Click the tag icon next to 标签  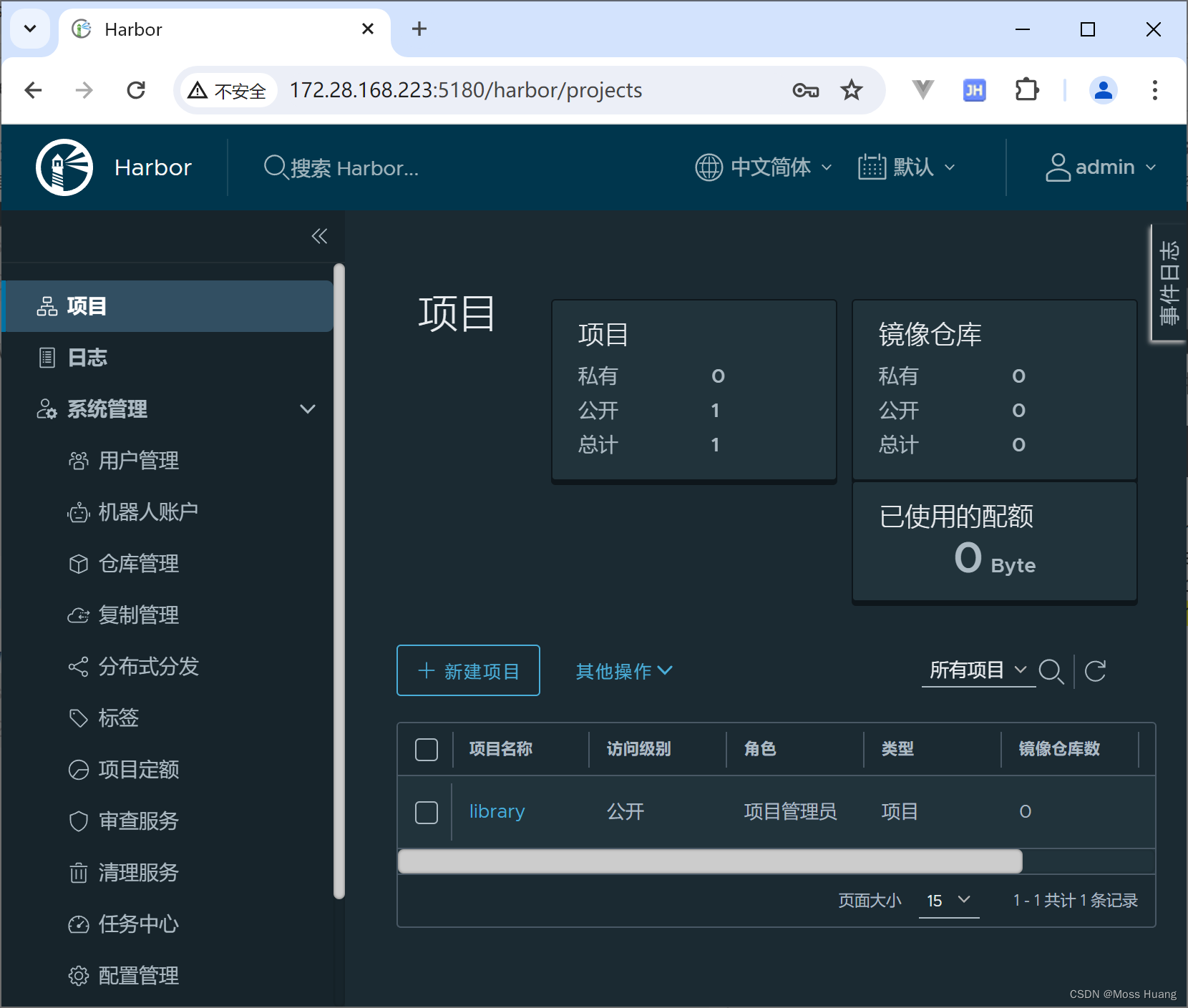click(x=79, y=718)
